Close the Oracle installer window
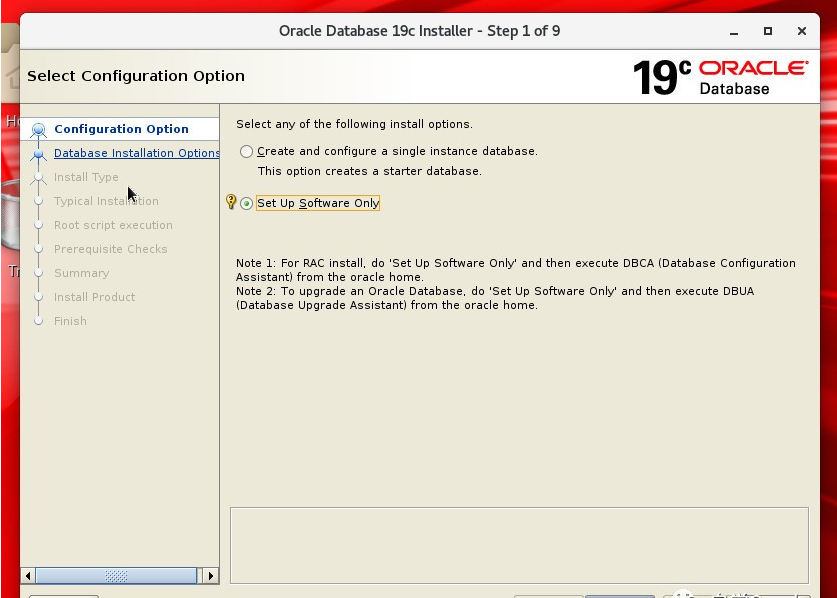Image resolution: width=837 pixels, height=598 pixels. (x=802, y=31)
